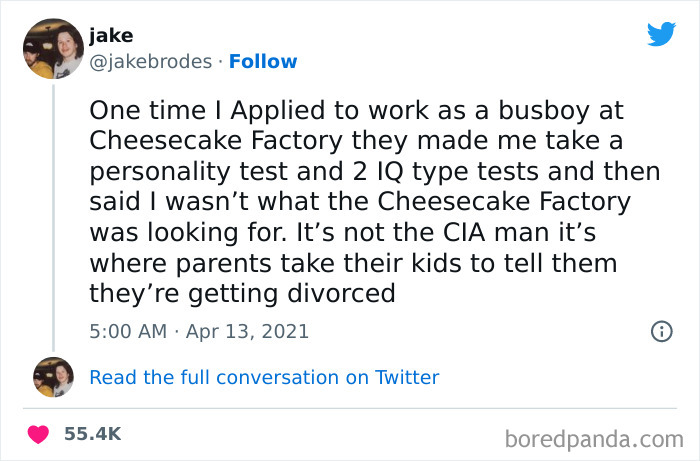View the 55.4K likes count
This screenshot has height=461, width=700.
(92, 434)
